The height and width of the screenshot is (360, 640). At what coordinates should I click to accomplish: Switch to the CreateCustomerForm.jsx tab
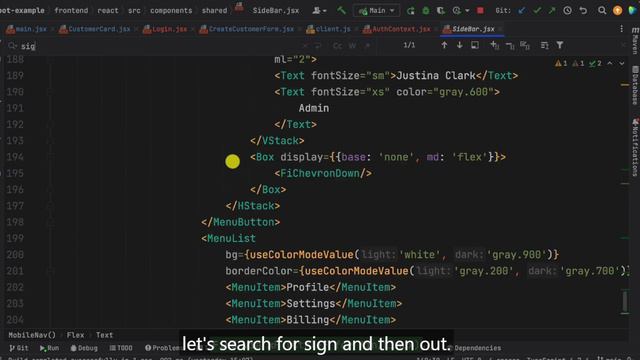click(247, 29)
